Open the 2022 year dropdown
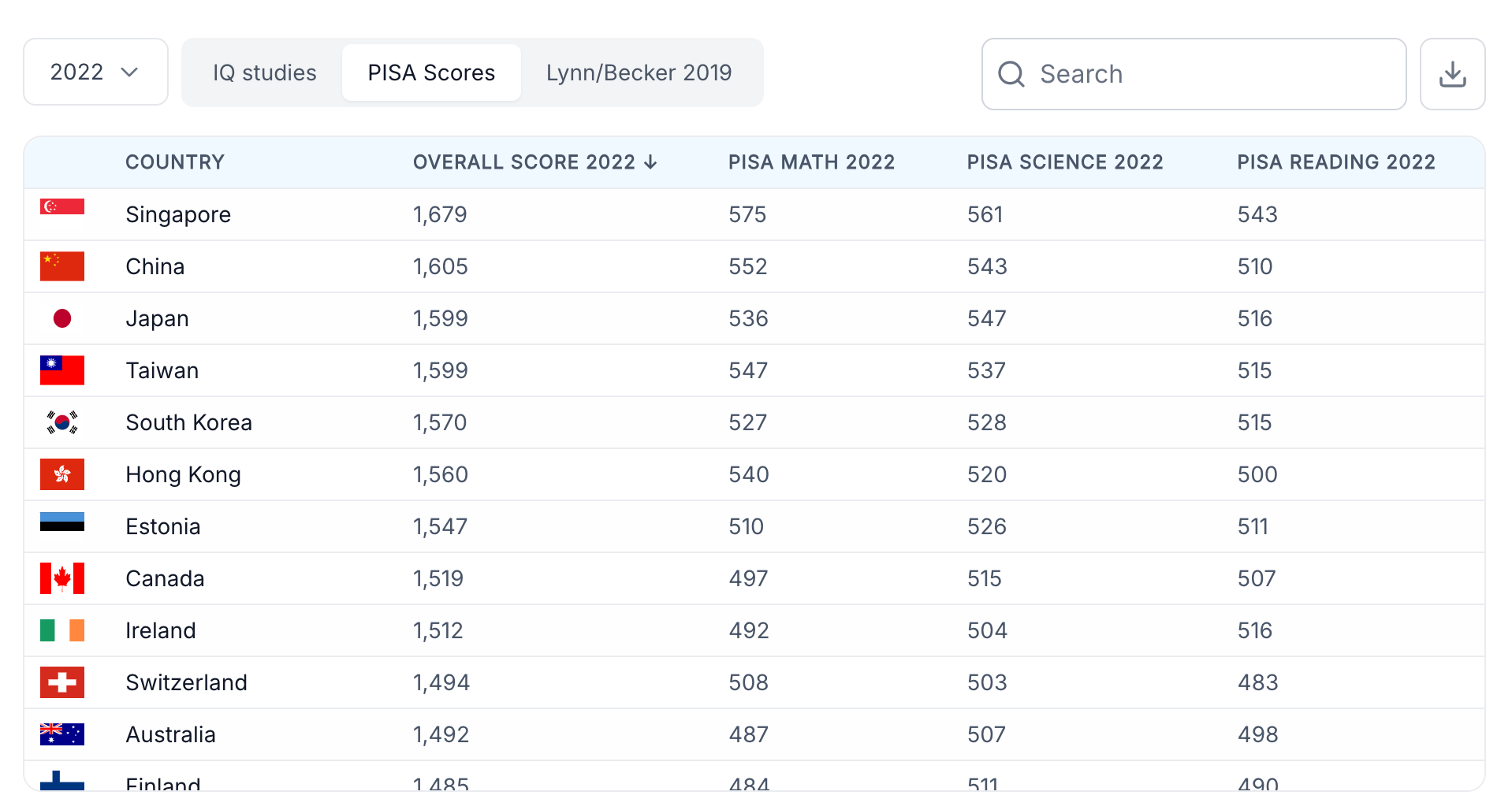Viewport: 1512px width, 810px height. click(x=95, y=72)
